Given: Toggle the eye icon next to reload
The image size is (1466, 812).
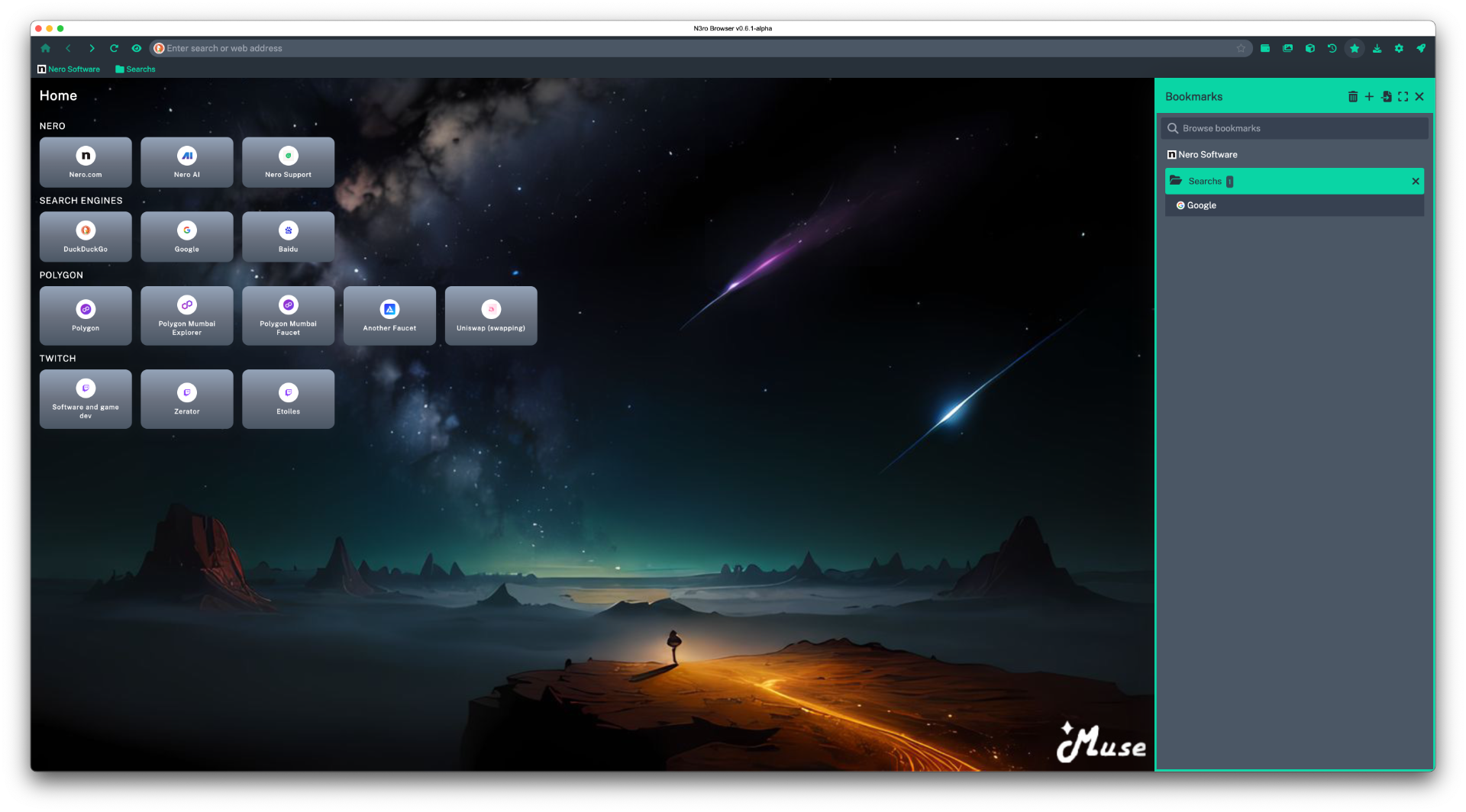Looking at the screenshot, I should (x=137, y=48).
